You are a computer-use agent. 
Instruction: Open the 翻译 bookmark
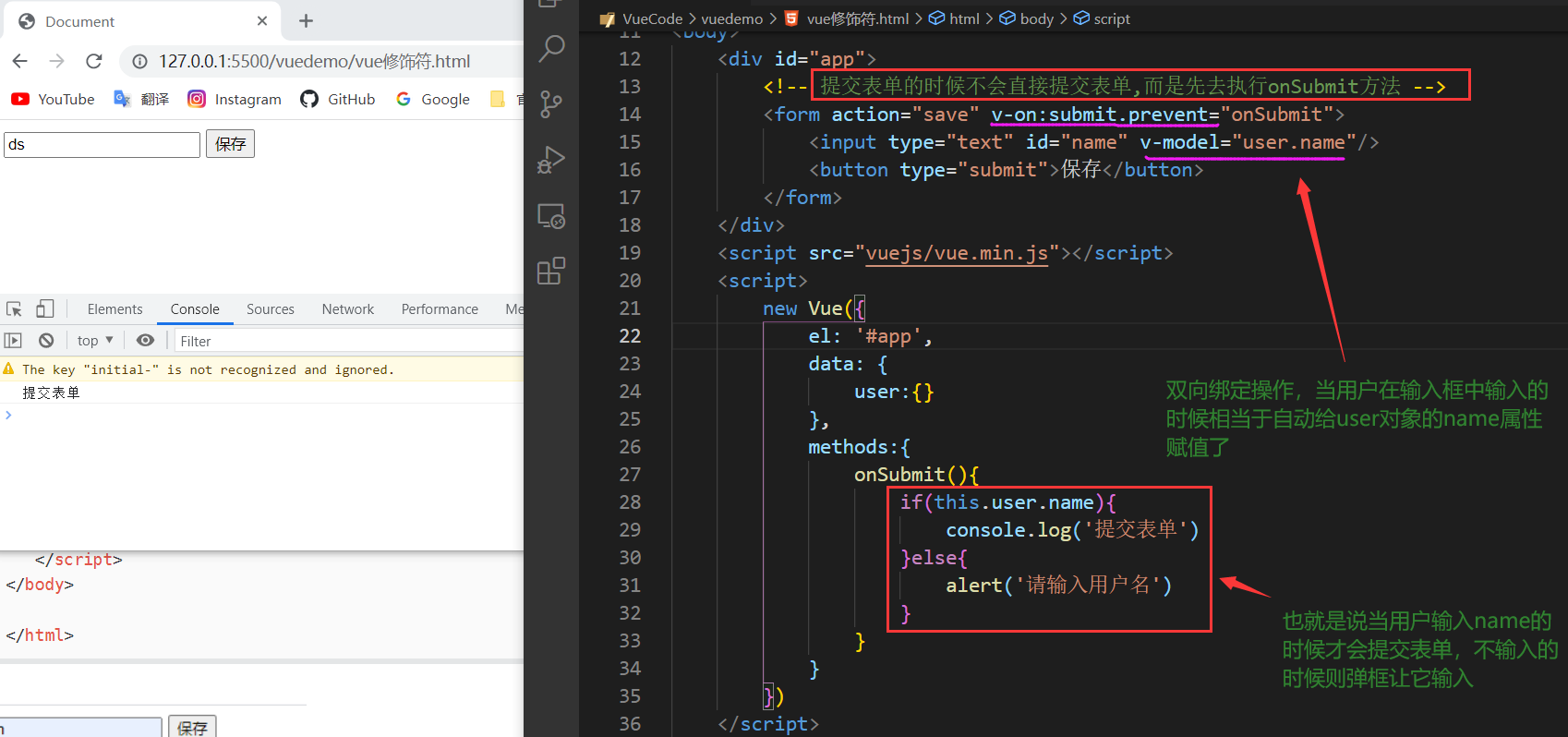(x=141, y=99)
